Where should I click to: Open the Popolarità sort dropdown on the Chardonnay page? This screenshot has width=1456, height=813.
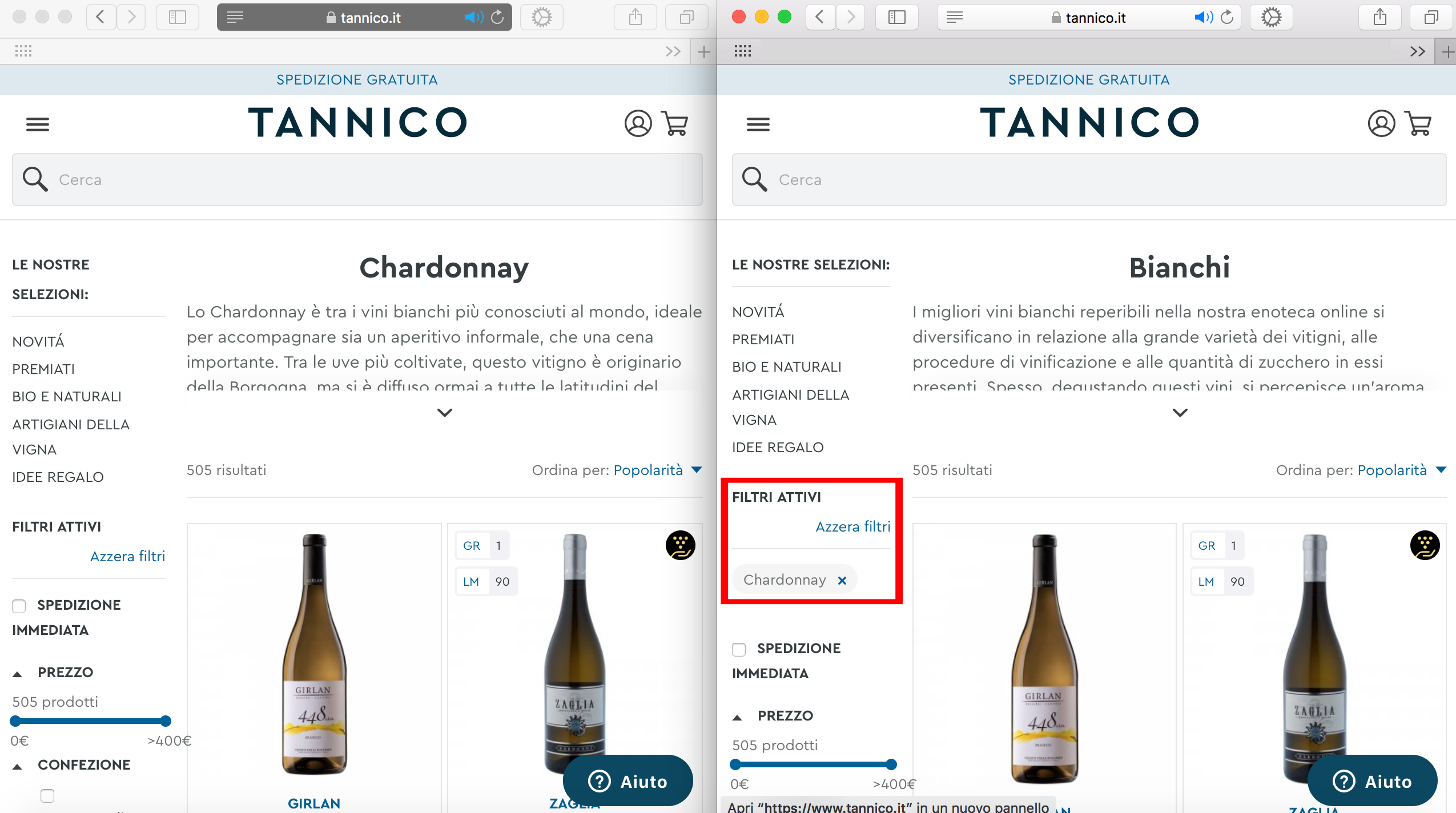click(658, 470)
